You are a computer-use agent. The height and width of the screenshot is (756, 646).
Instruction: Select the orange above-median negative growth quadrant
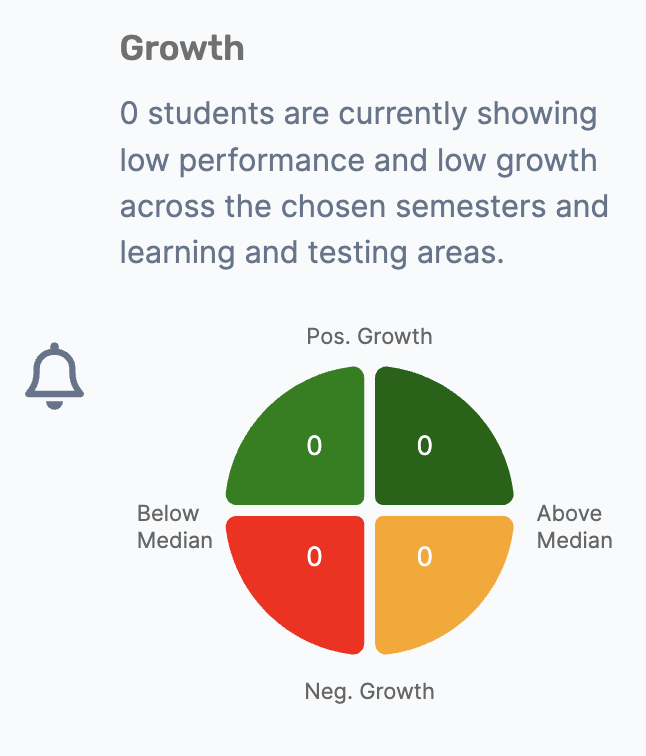point(444,585)
